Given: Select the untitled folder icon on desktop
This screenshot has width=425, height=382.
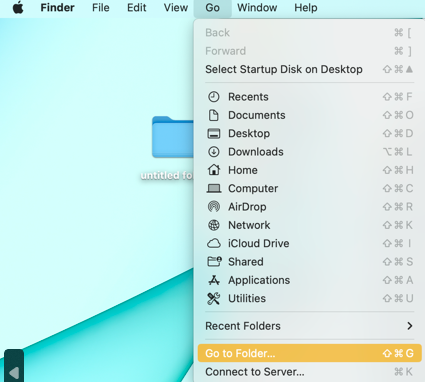Looking at the screenshot, I should point(173,137).
